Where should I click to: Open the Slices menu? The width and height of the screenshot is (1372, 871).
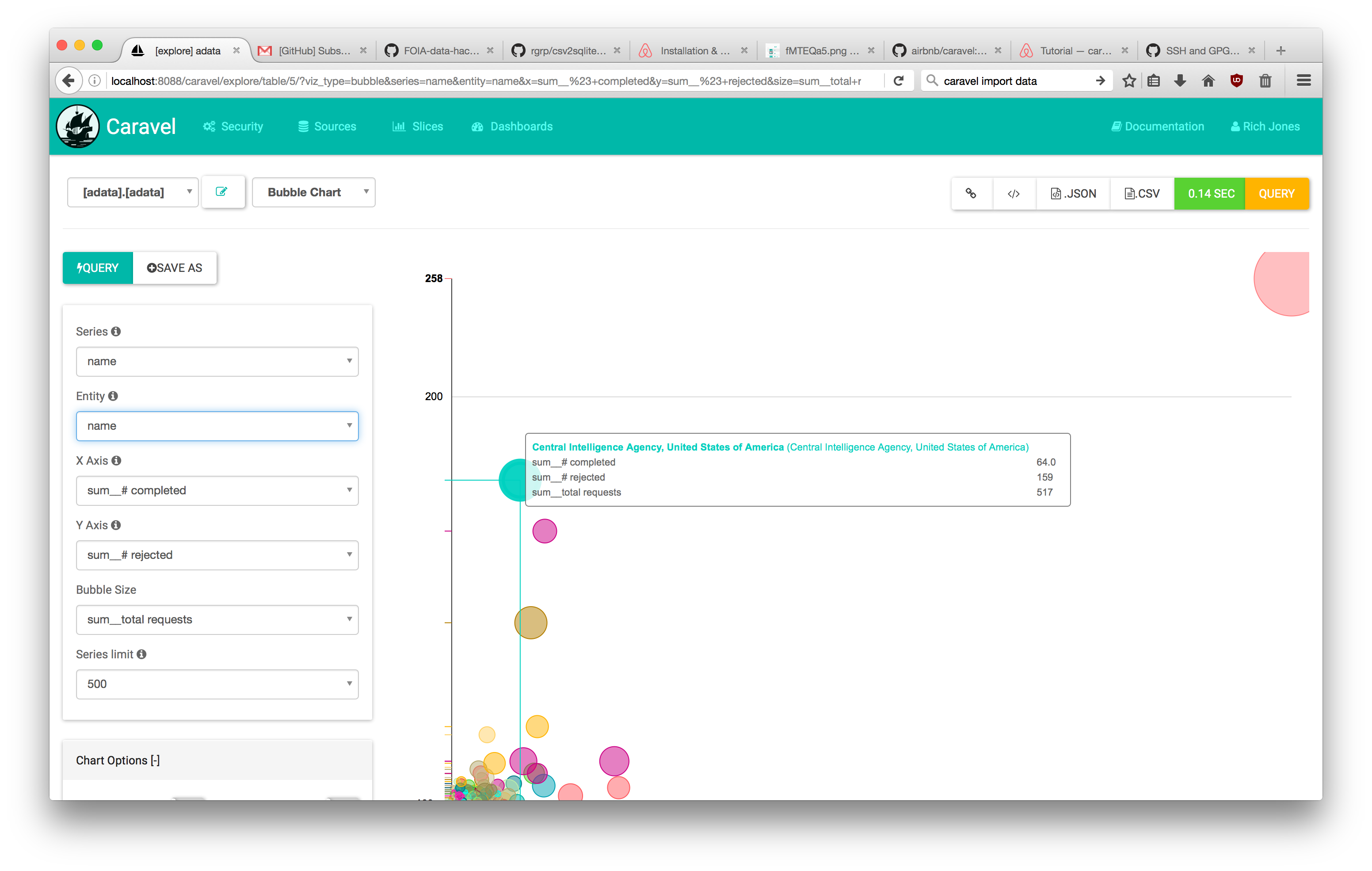tap(418, 126)
